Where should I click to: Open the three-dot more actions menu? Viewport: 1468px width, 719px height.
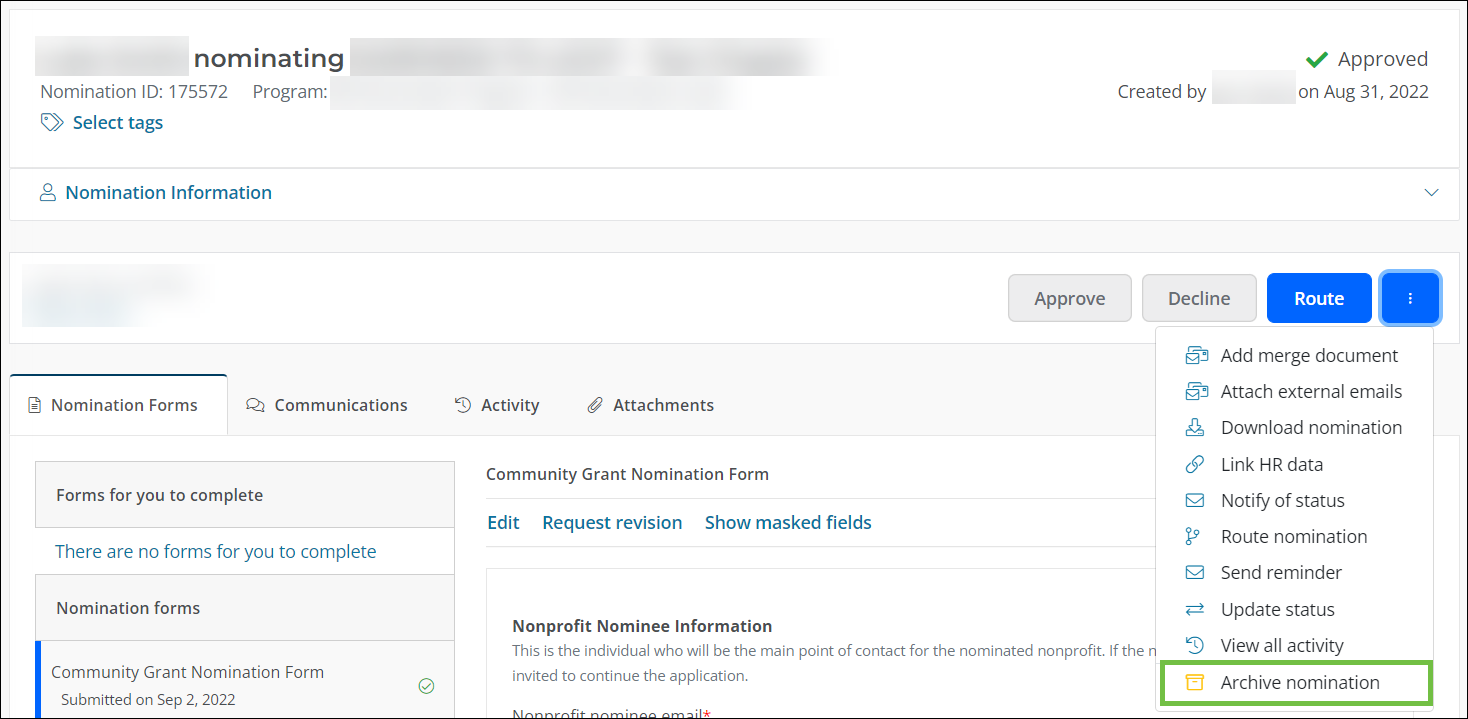tap(1410, 298)
